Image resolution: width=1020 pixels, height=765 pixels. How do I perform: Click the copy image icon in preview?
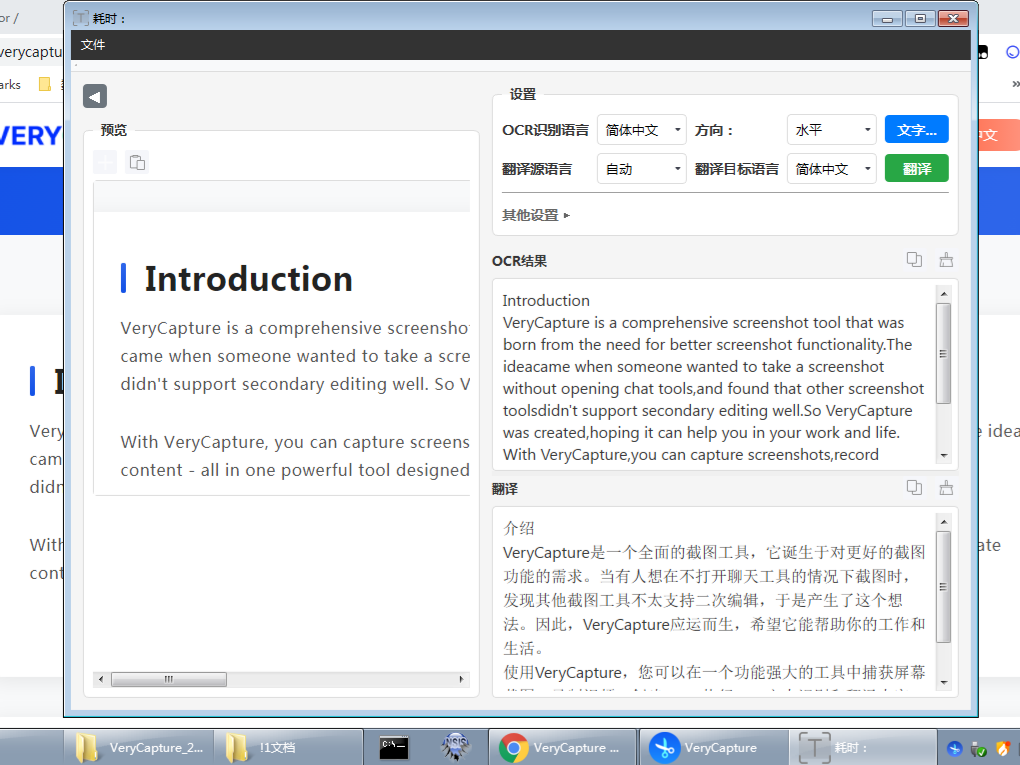[137, 162]
